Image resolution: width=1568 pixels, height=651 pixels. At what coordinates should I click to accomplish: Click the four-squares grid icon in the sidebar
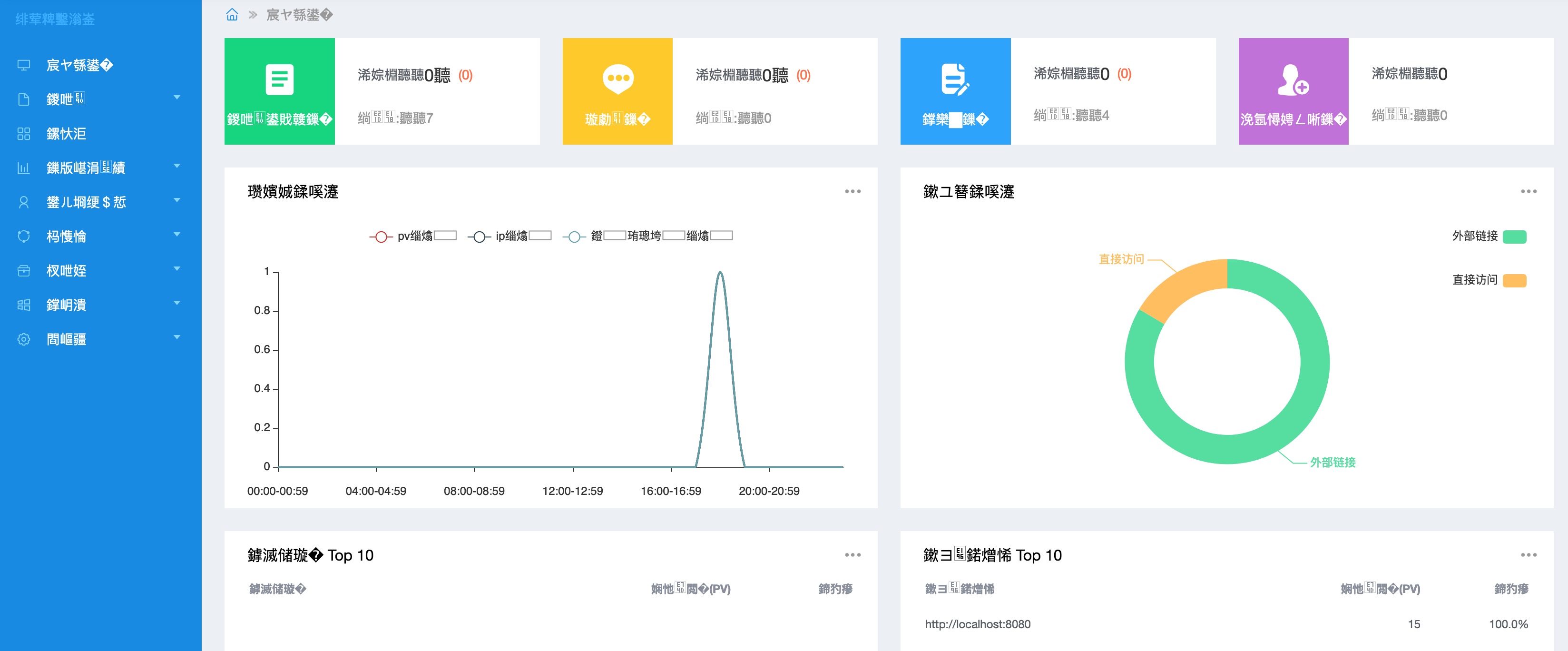point(24,134)
